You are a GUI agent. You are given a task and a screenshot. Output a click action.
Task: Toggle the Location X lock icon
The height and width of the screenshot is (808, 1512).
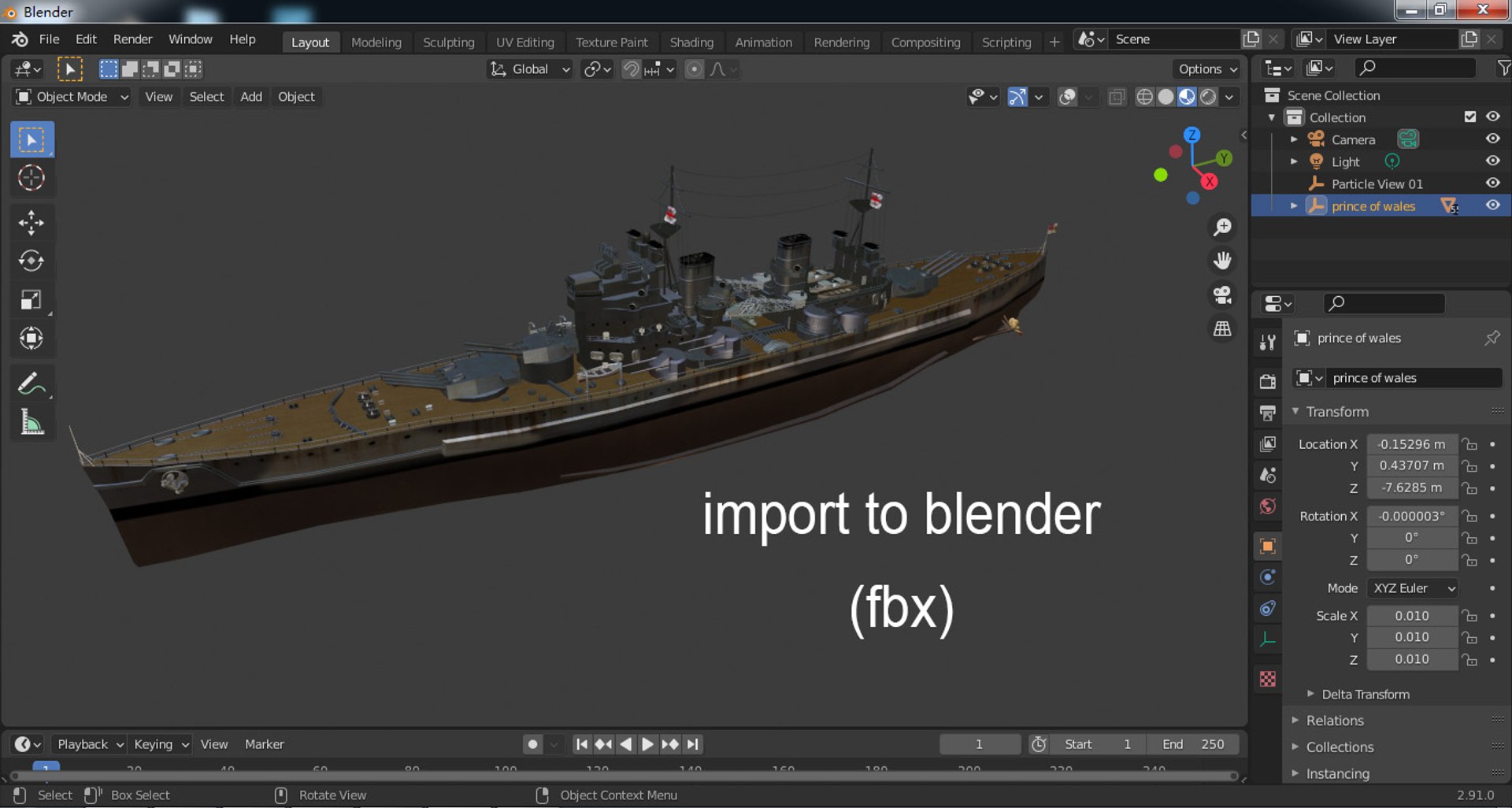1469,444
